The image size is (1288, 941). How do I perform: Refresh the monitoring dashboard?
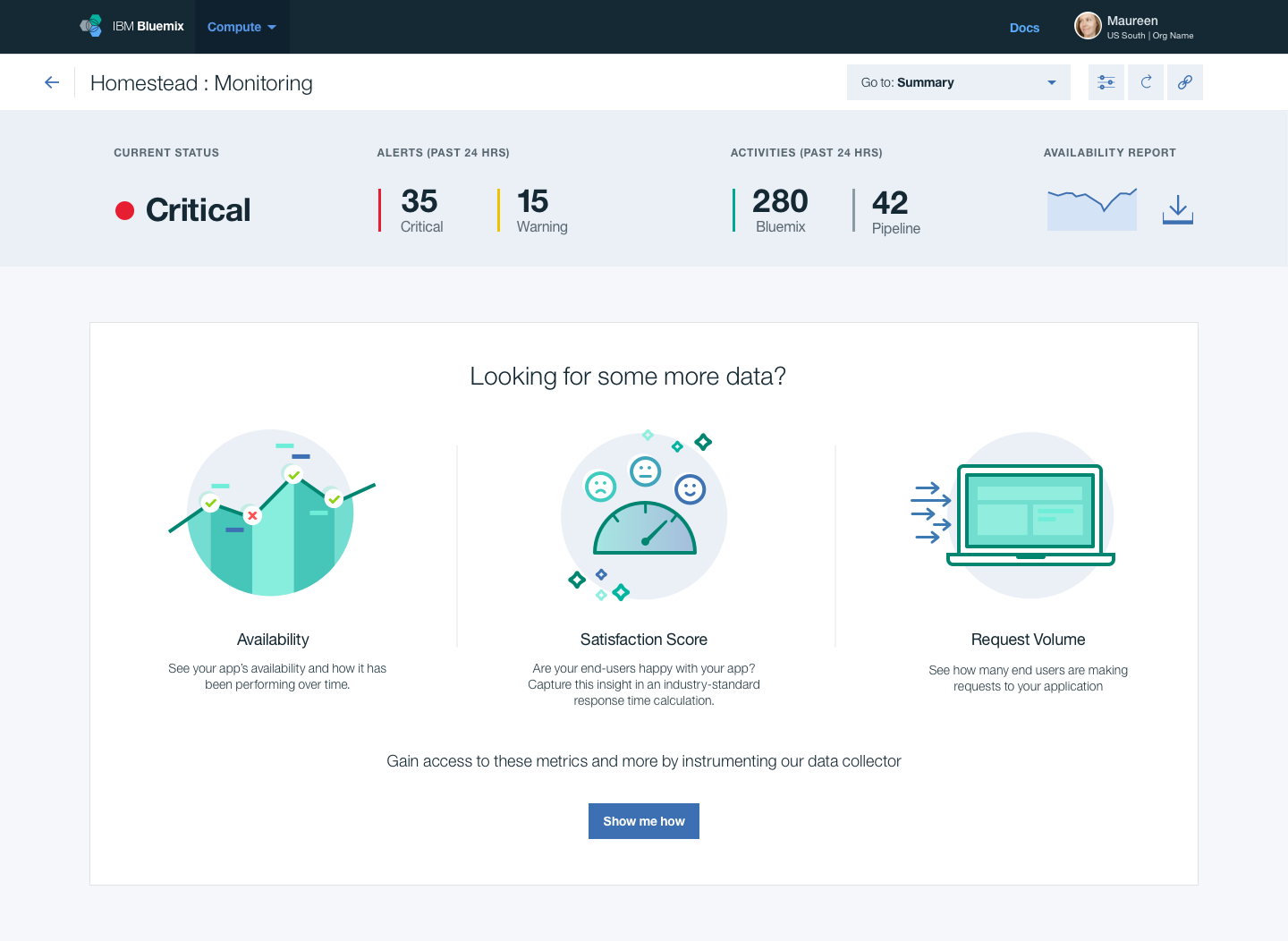pyautogui.click(x=1145, y=81)
